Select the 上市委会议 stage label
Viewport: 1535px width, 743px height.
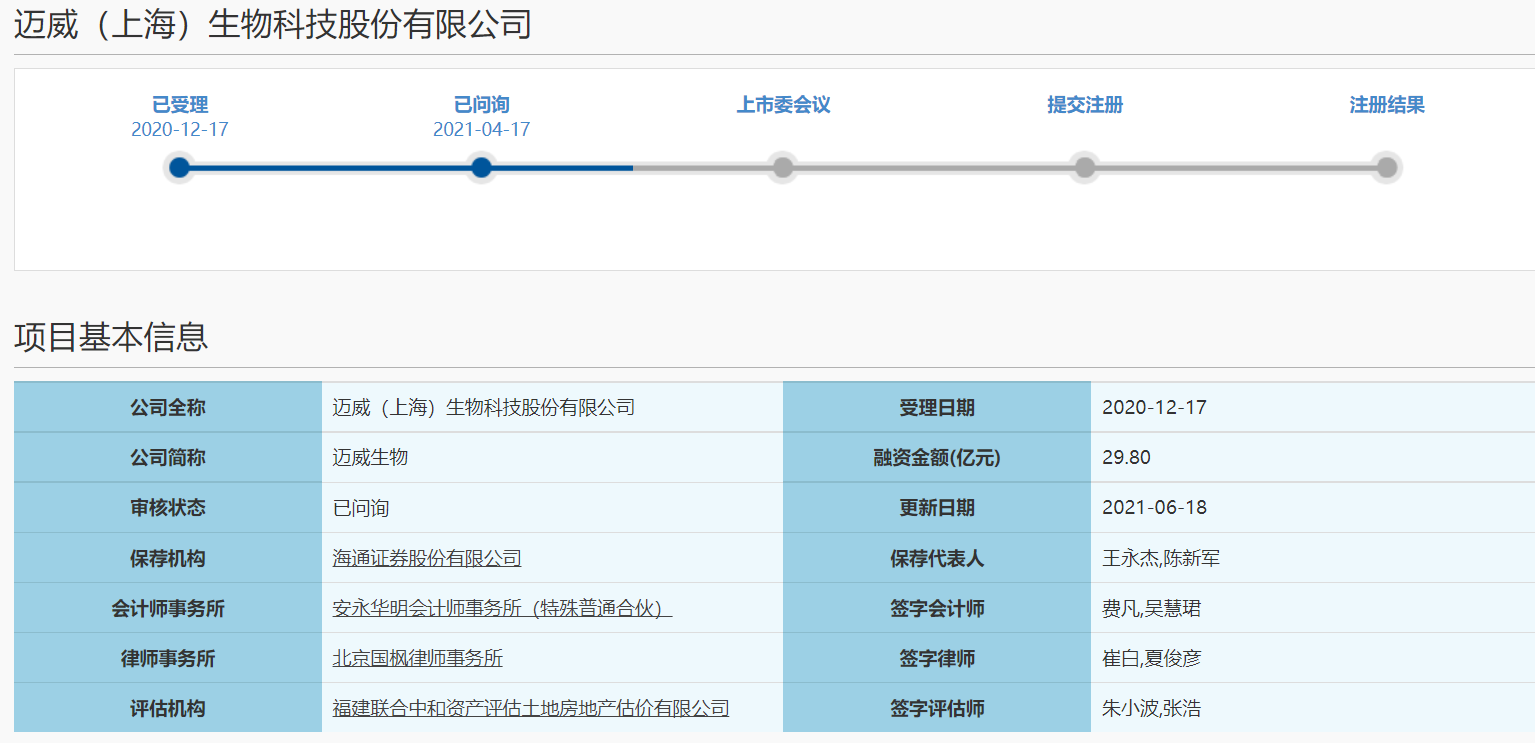click(x=783, y=105)
